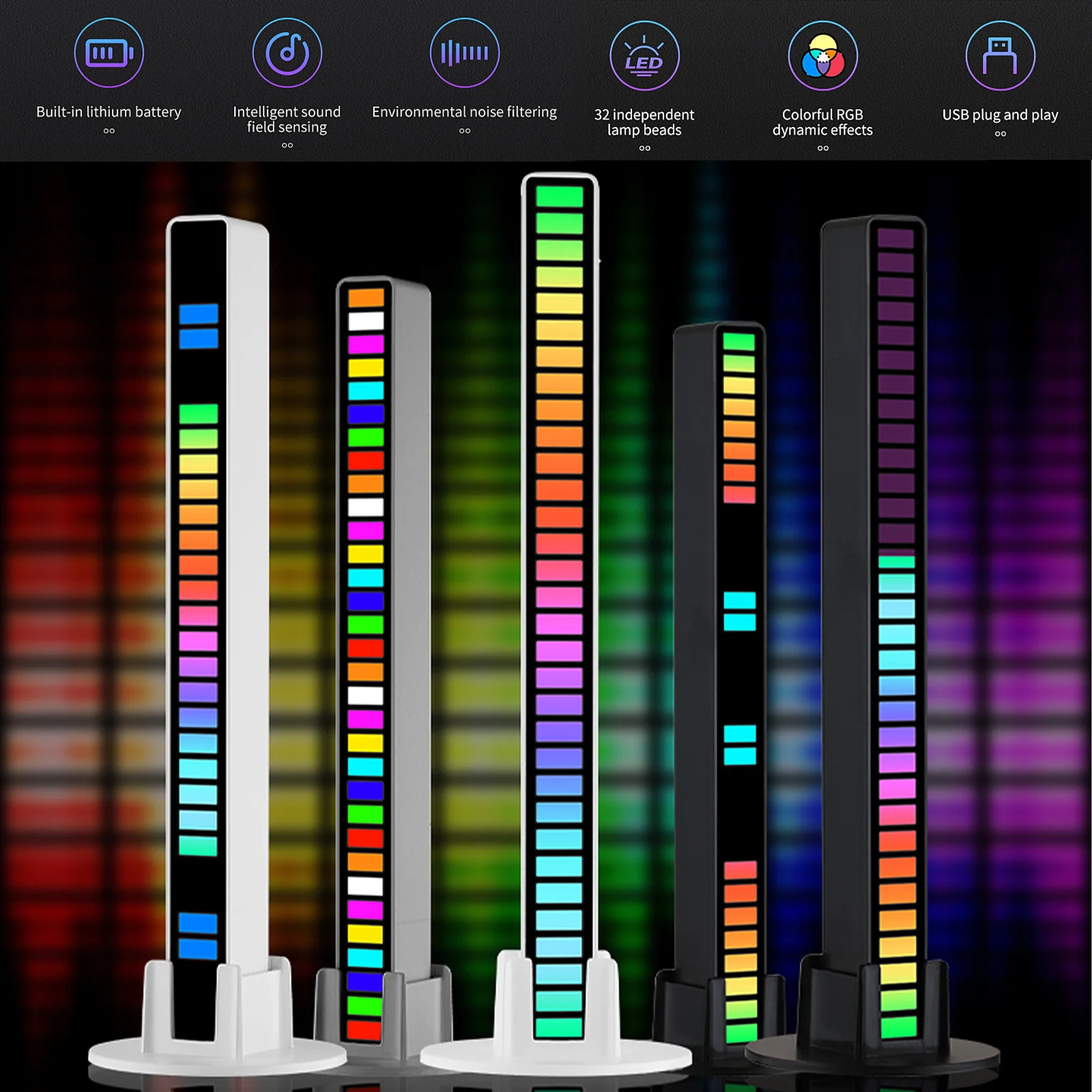This screenshot has width=1092, height=1092.
Task: Expand the dots below Intelligent sound field sensing
Action: click(x=287, y=147)
